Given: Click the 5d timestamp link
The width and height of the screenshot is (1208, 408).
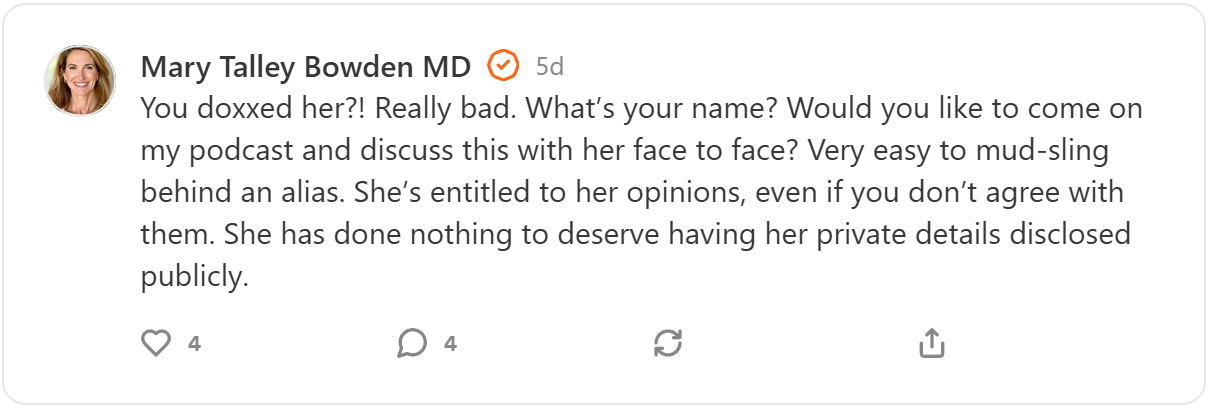Looking at the screenshot, I should point(550,67).
